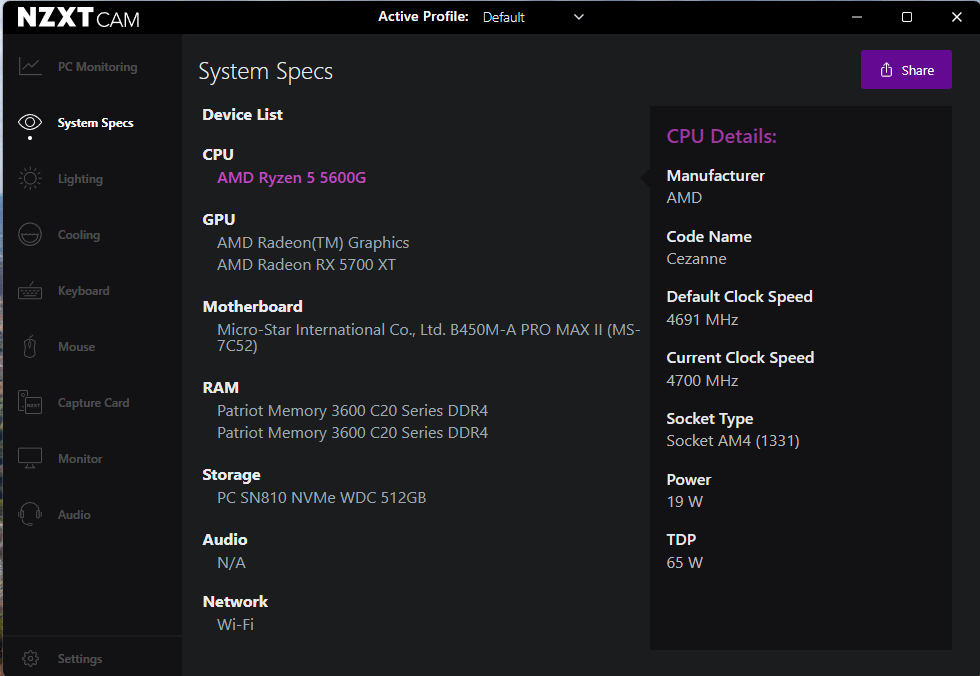Open the Monitor section label

(x=80, y=459)
